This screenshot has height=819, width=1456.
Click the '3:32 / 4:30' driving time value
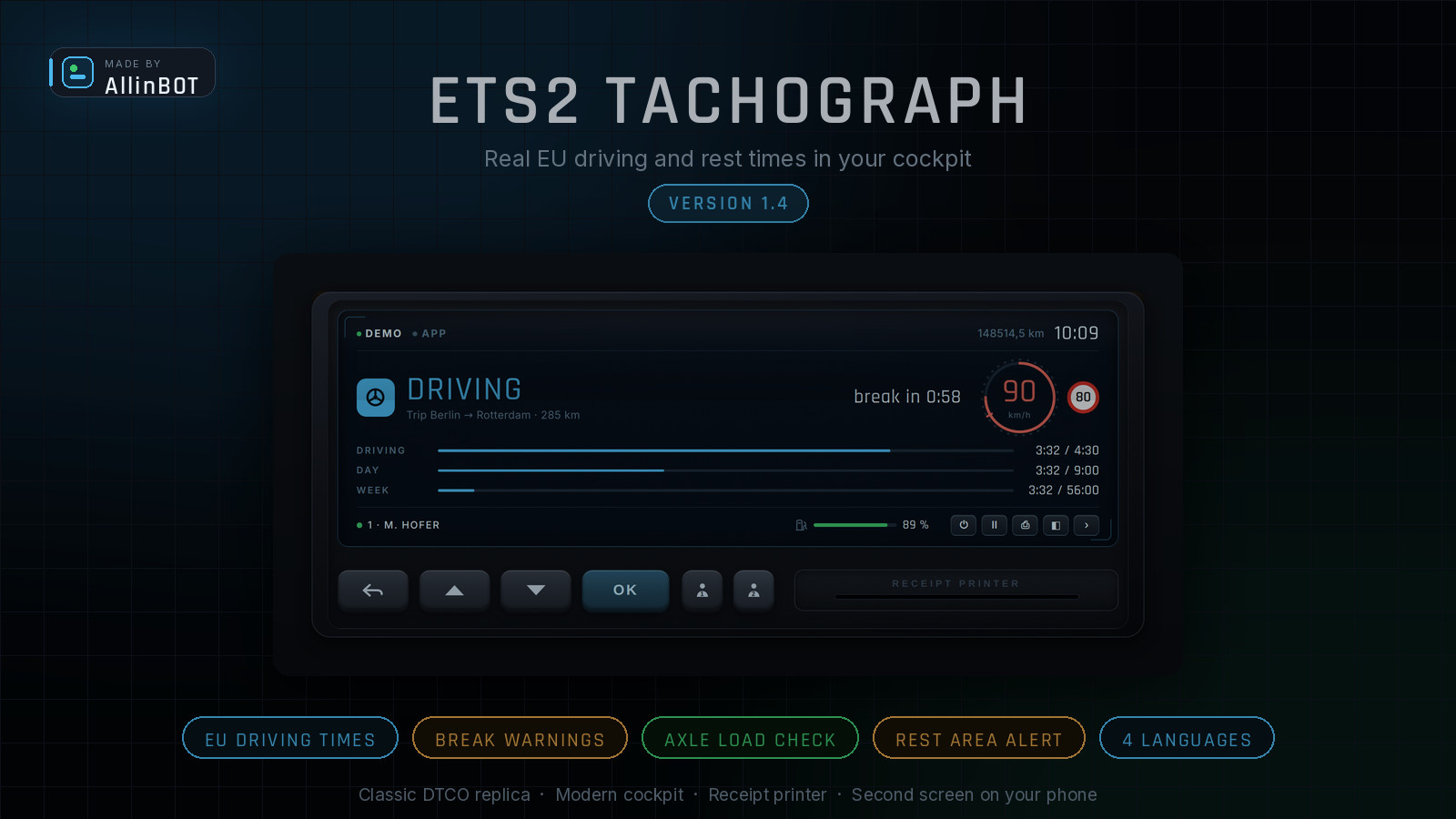(x=1067, y=450)
